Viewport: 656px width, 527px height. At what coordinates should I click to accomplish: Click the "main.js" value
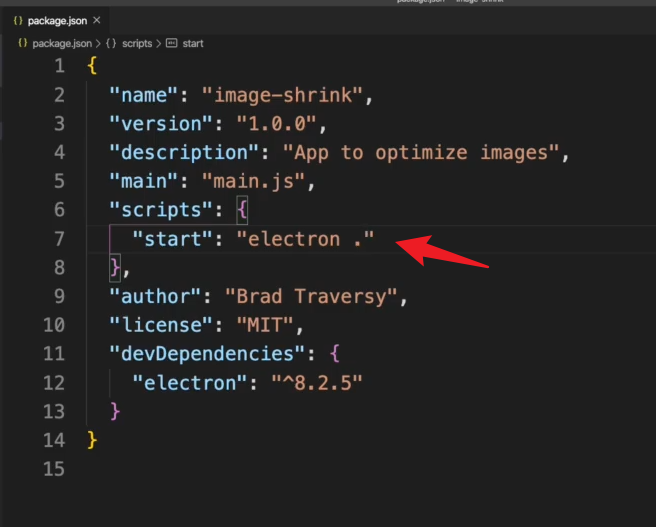pyautogui.click(x=253, y=182)
